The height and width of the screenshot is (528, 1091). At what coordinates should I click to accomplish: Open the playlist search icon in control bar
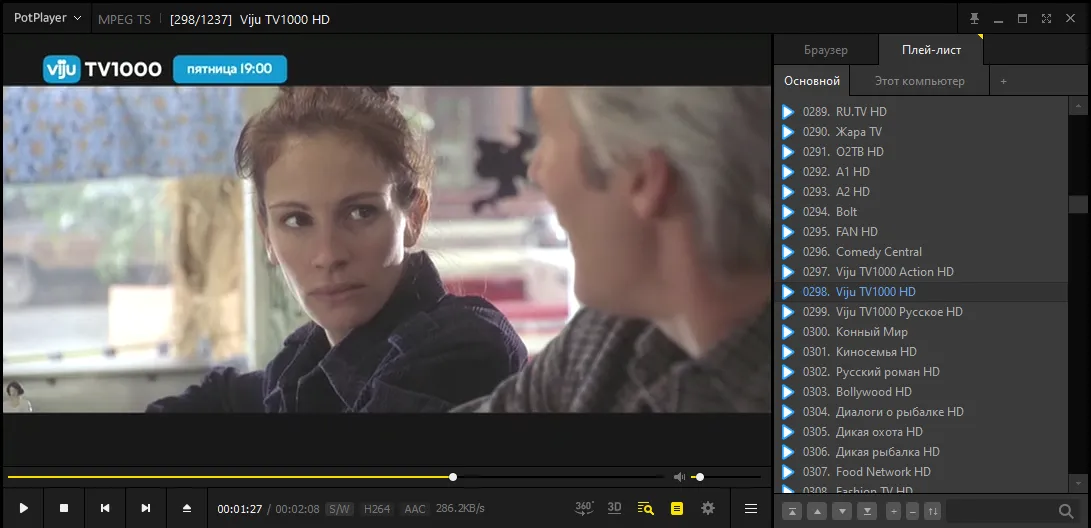[x=646, y=509]
